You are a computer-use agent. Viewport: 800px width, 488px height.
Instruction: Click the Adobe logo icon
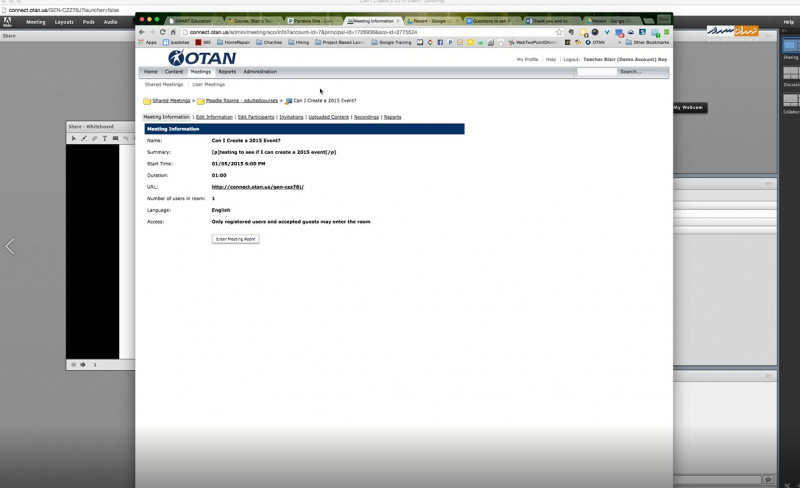pos(7,21)
